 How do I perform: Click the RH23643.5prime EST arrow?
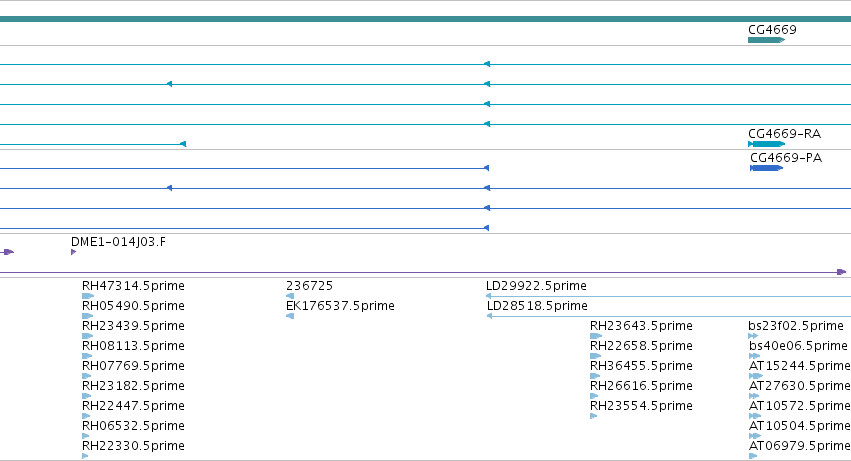(596, 336)
